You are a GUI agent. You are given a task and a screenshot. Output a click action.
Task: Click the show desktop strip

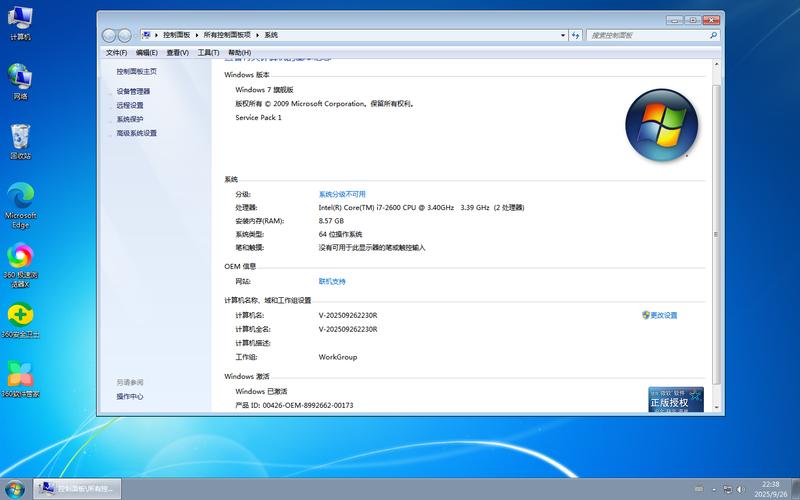tap(795, 489)
